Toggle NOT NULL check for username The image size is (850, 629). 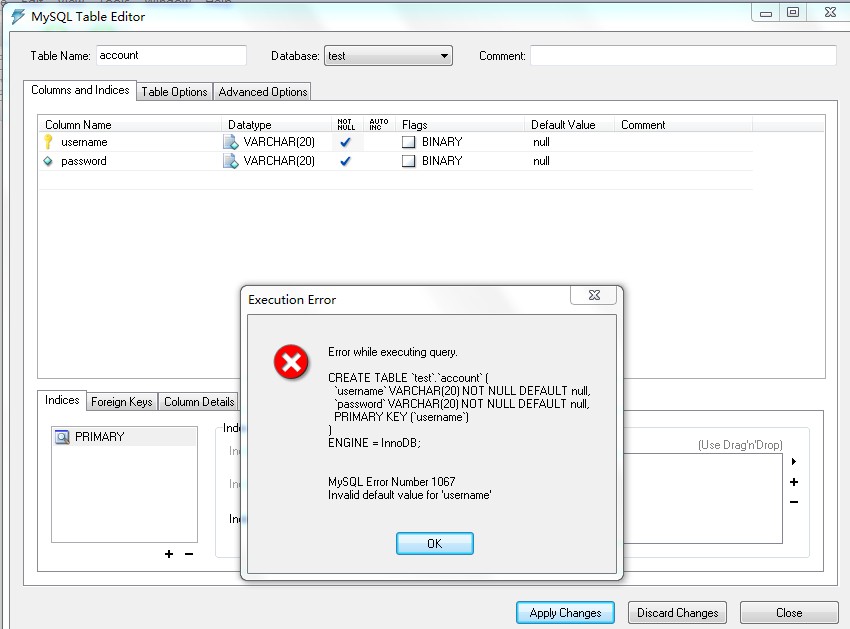coord(345,143)
